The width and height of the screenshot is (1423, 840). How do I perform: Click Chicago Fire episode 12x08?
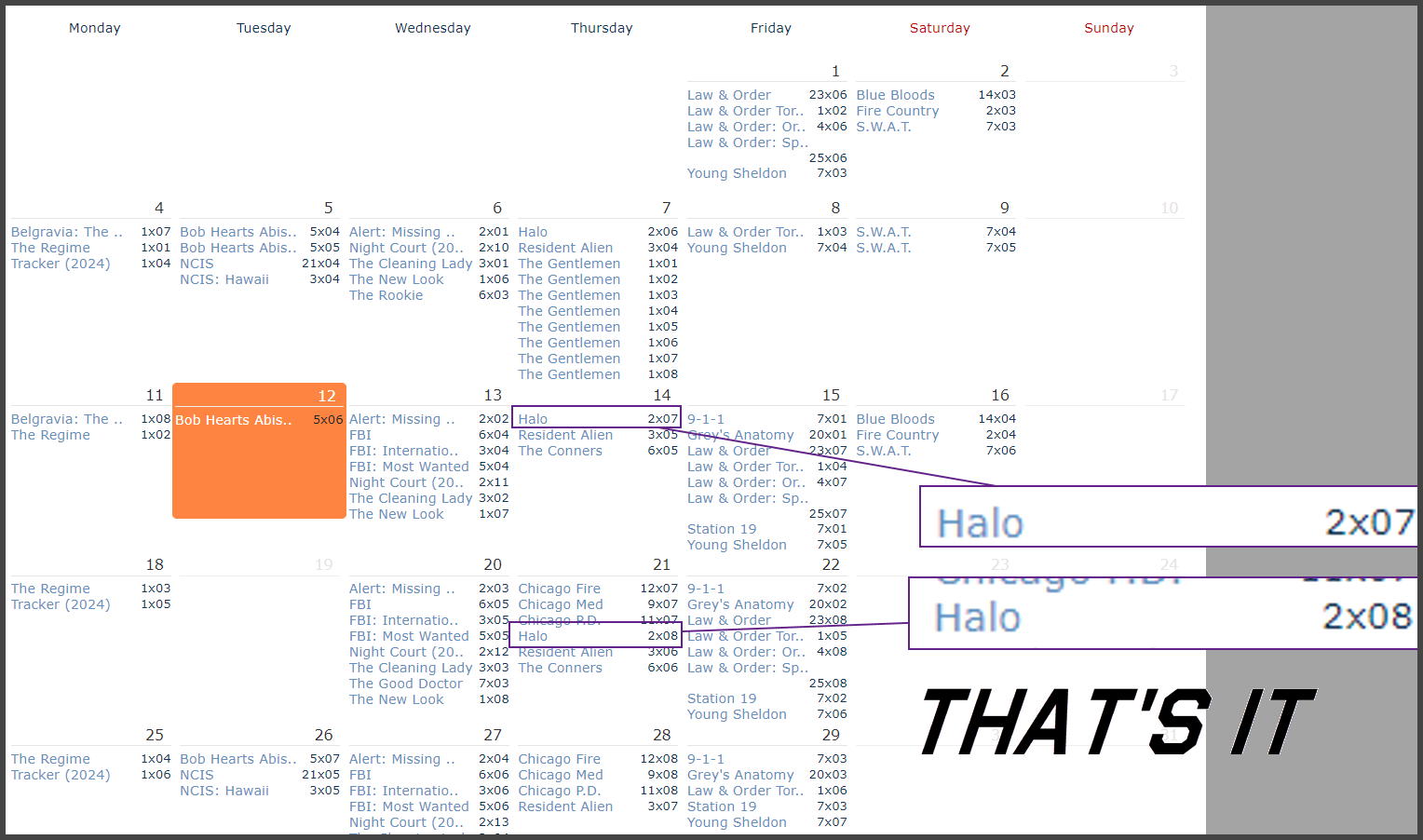560,759
